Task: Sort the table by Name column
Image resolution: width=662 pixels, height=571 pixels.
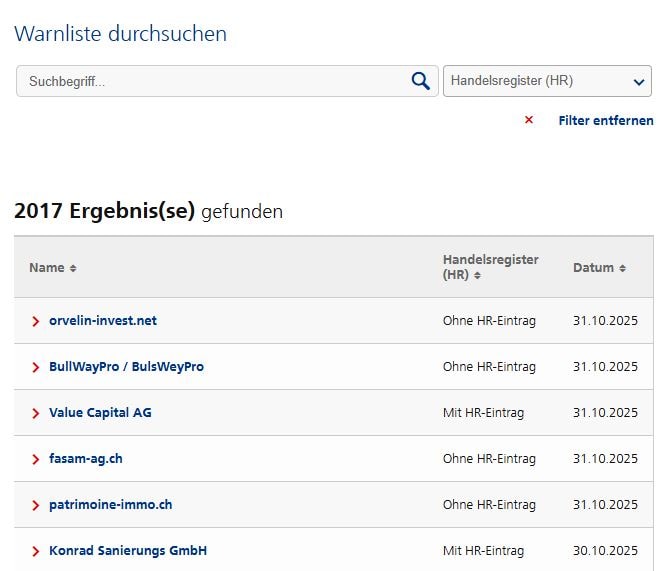Action: pos(52,268)
